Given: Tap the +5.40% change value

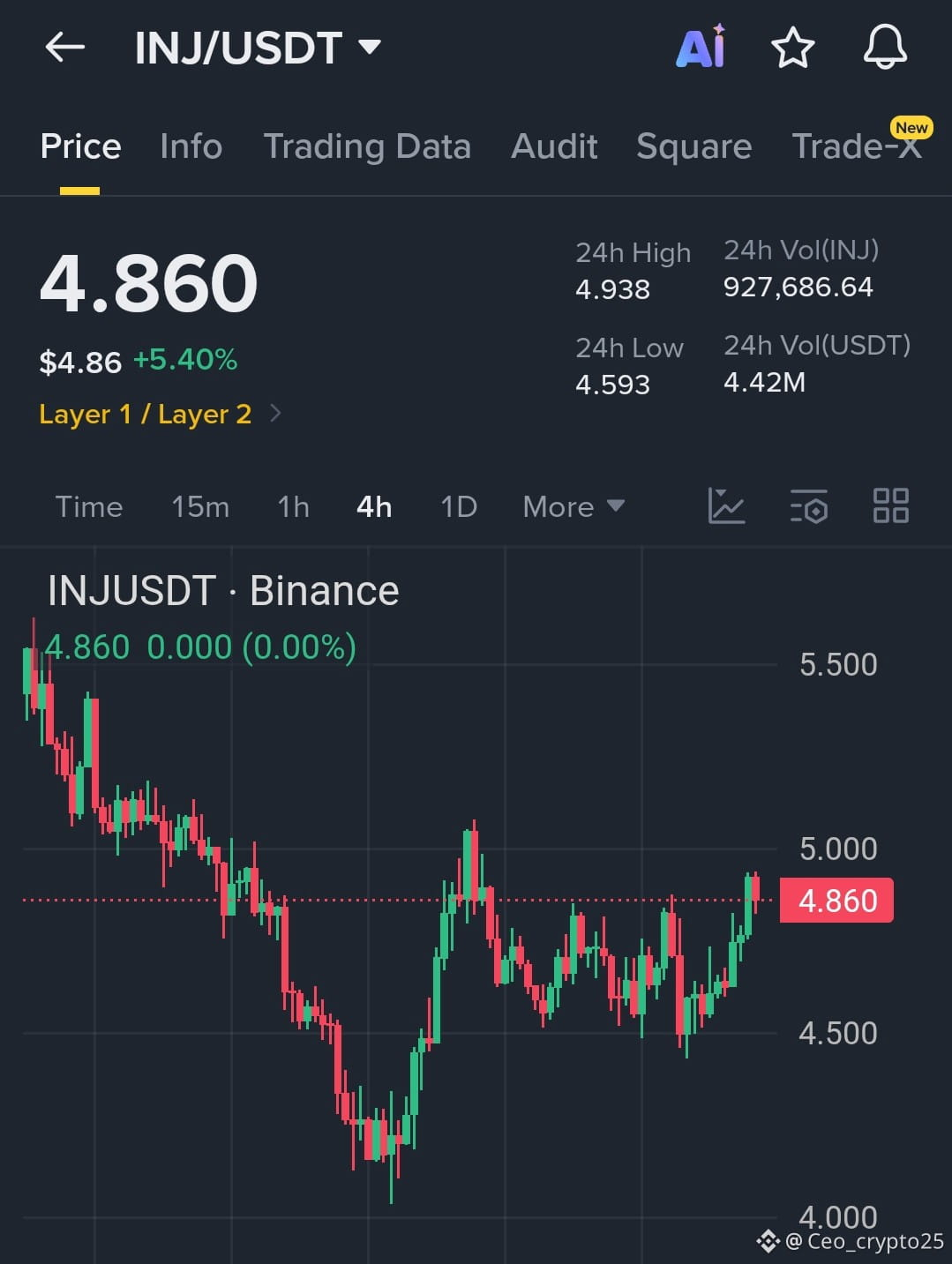Looking at the screenshot, I should coord(185,360).
